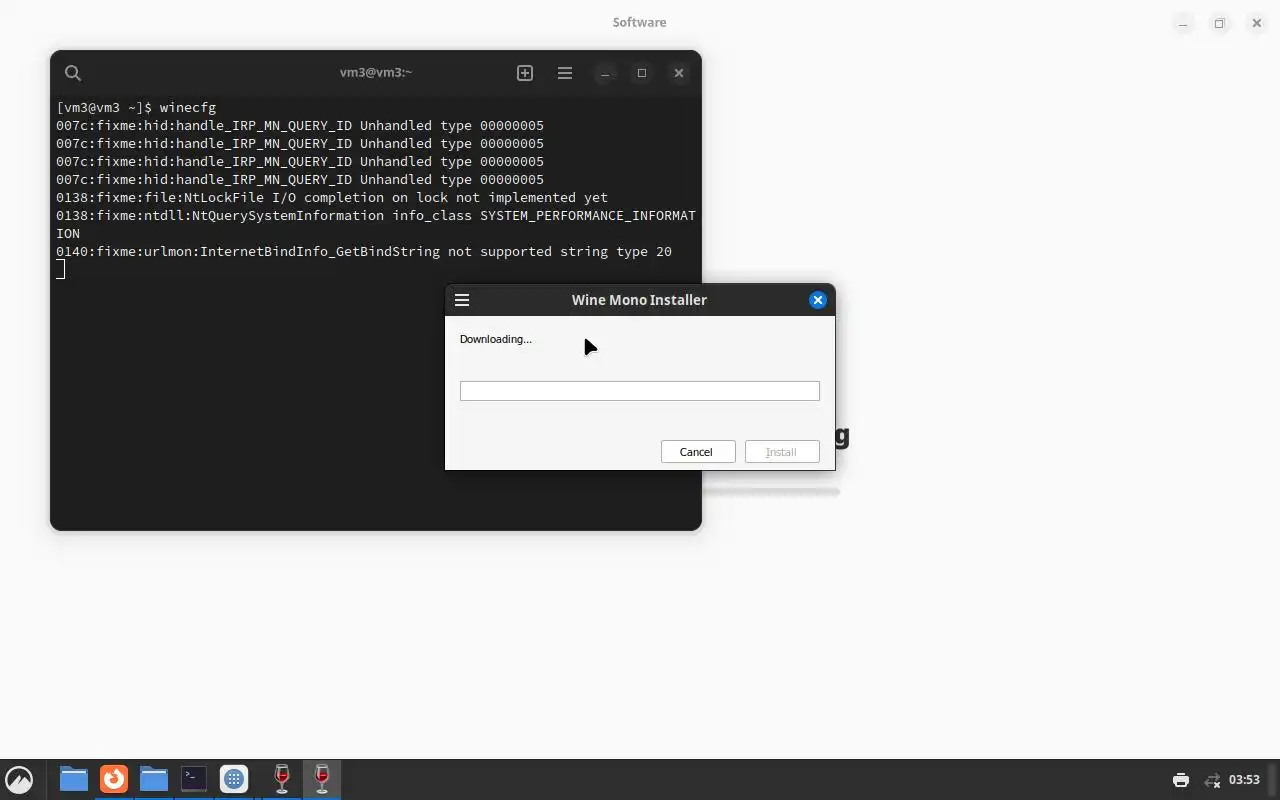Image resolution: width=1280 pixels, height=800 pixels.
Task: Click the 03:53 clock
Action: tap(1244, 780)
